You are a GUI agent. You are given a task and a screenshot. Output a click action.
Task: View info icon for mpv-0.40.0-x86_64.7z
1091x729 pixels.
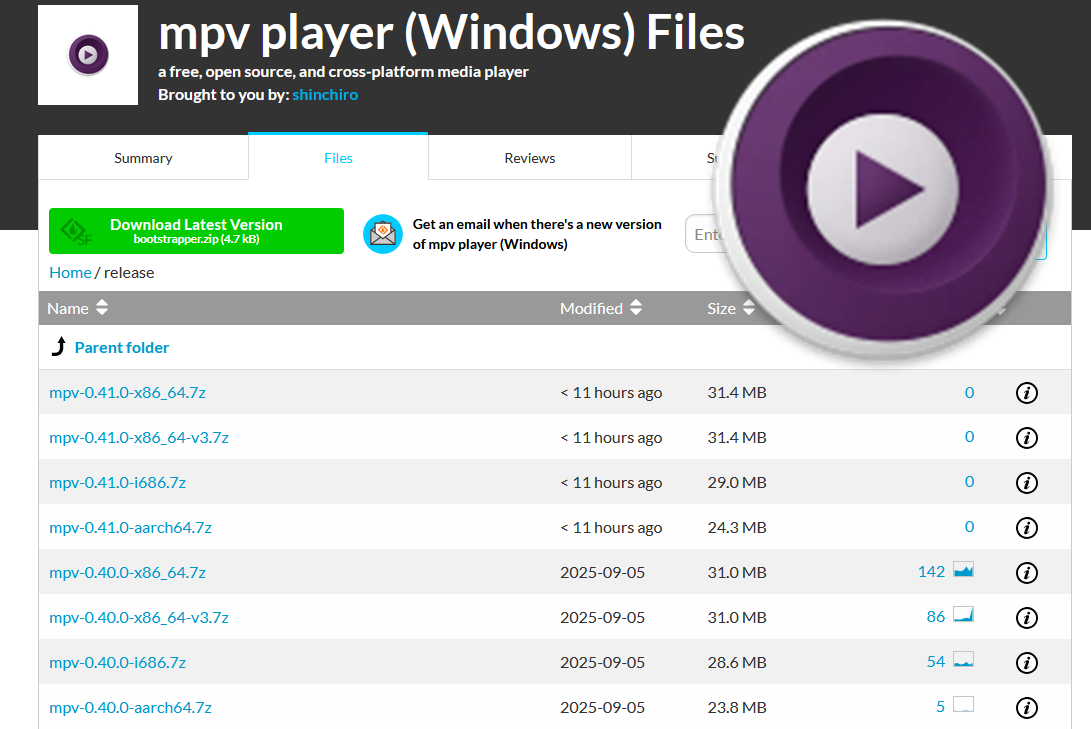click(1027, 572)
